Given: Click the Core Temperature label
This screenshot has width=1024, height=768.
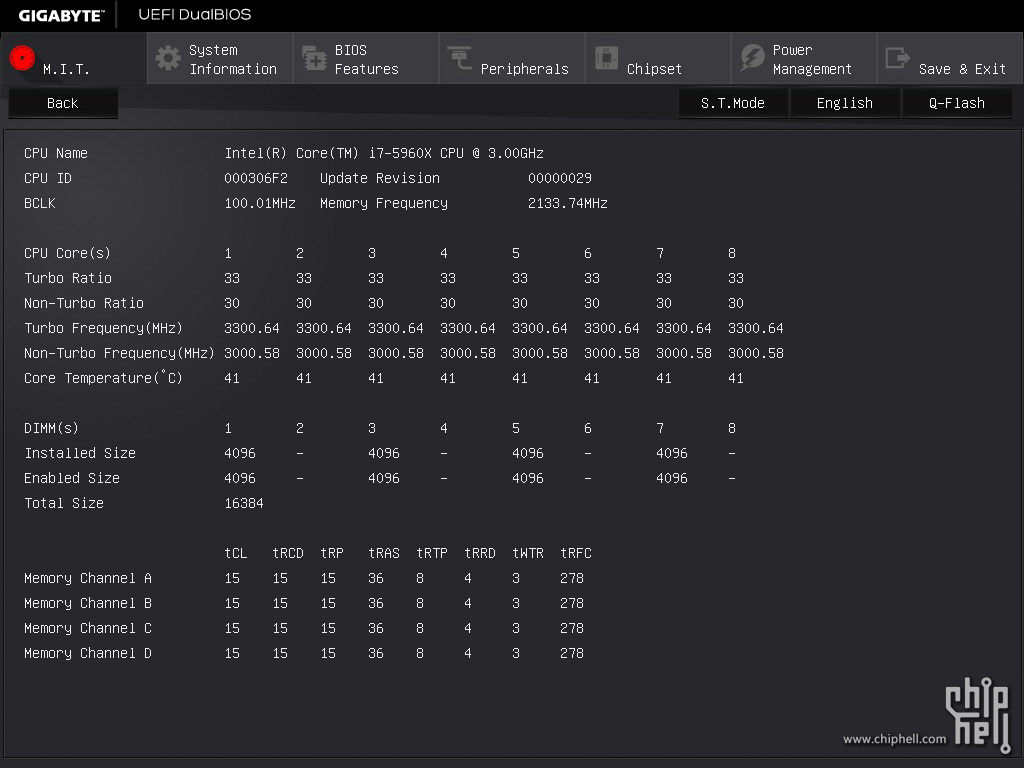Looking at the screenshot, I should coord(103,378).
